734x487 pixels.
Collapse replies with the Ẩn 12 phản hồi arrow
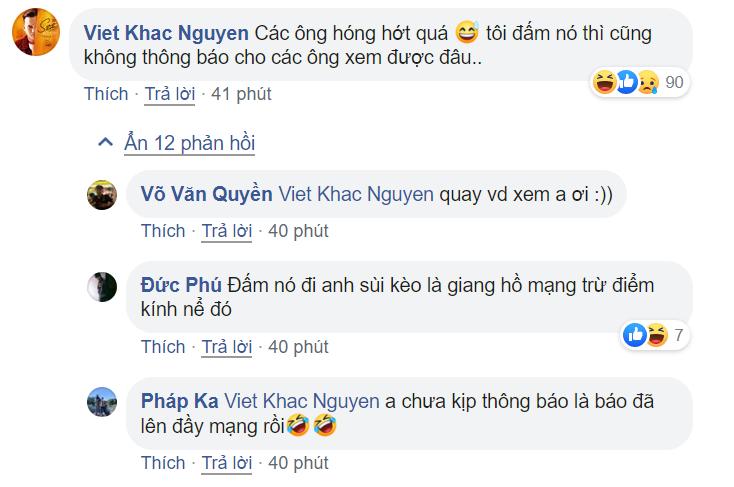(105, 142)
